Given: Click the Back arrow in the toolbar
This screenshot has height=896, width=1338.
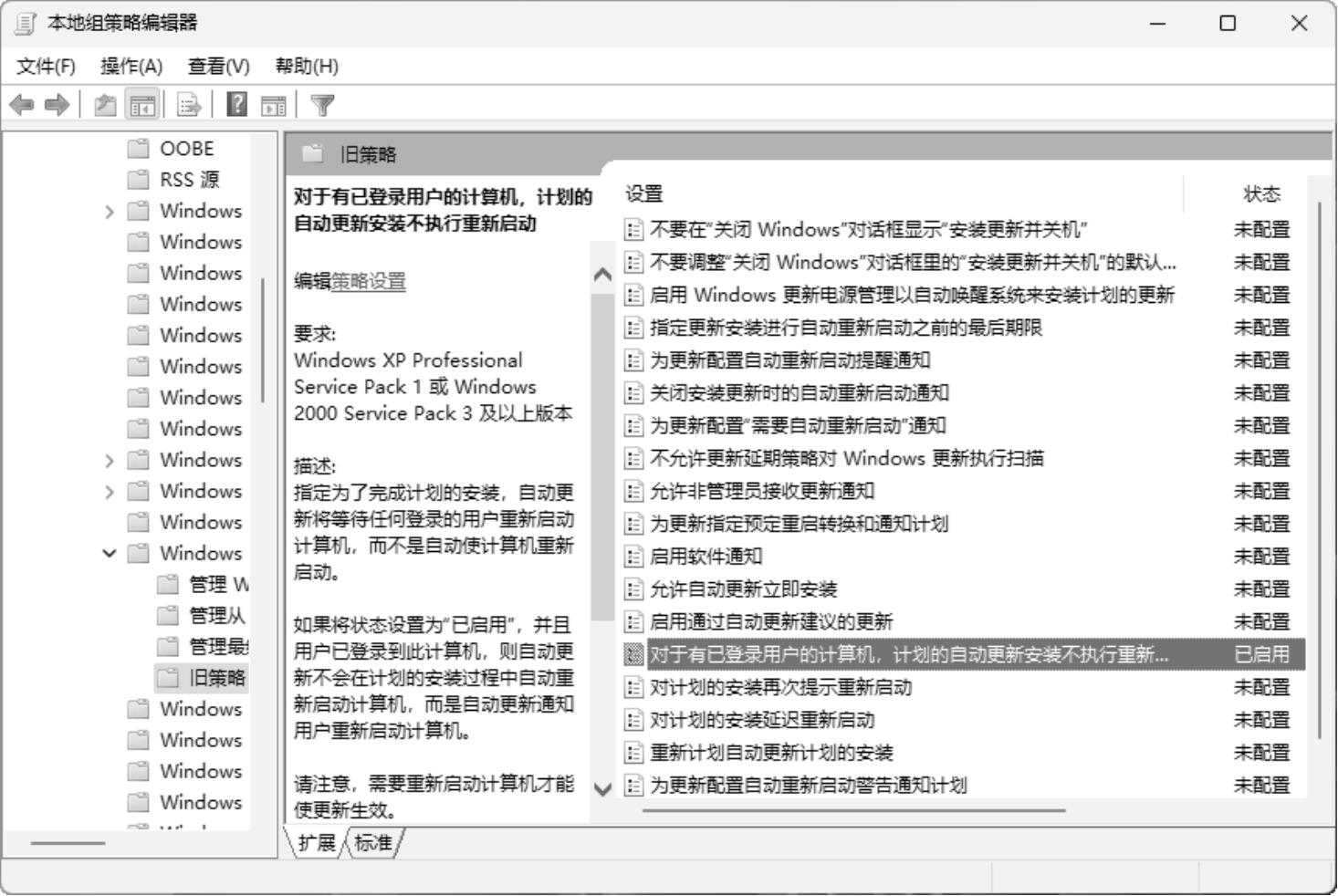Looking at the screenshot, I should [22, 105].
